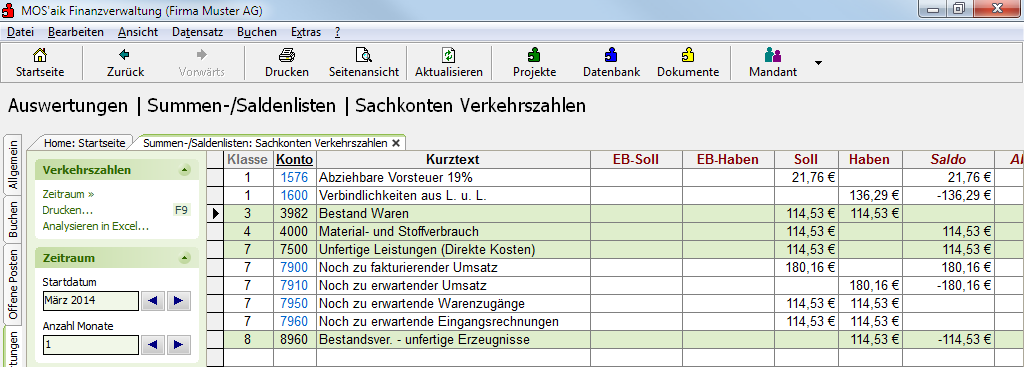This screenshot has height=367, width=1024.
Task: Select account number 3982 cell
Action: pyautogui.click(x=295, y=213)
